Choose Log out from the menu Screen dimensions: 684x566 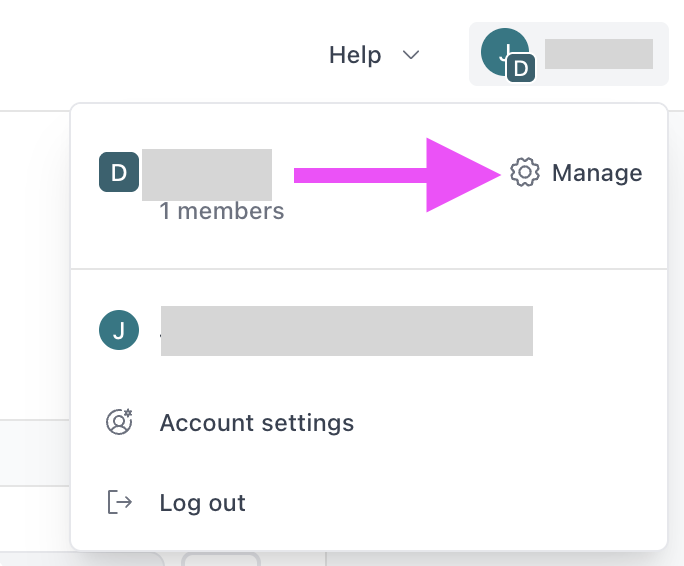click(x=202, y=502)
